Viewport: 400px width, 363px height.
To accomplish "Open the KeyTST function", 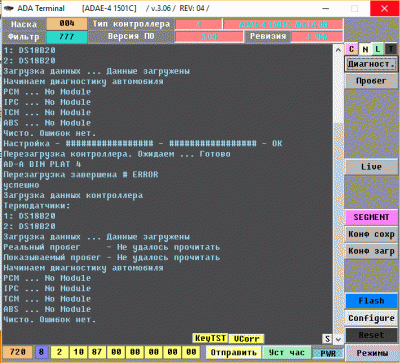I will pos(210,338).
